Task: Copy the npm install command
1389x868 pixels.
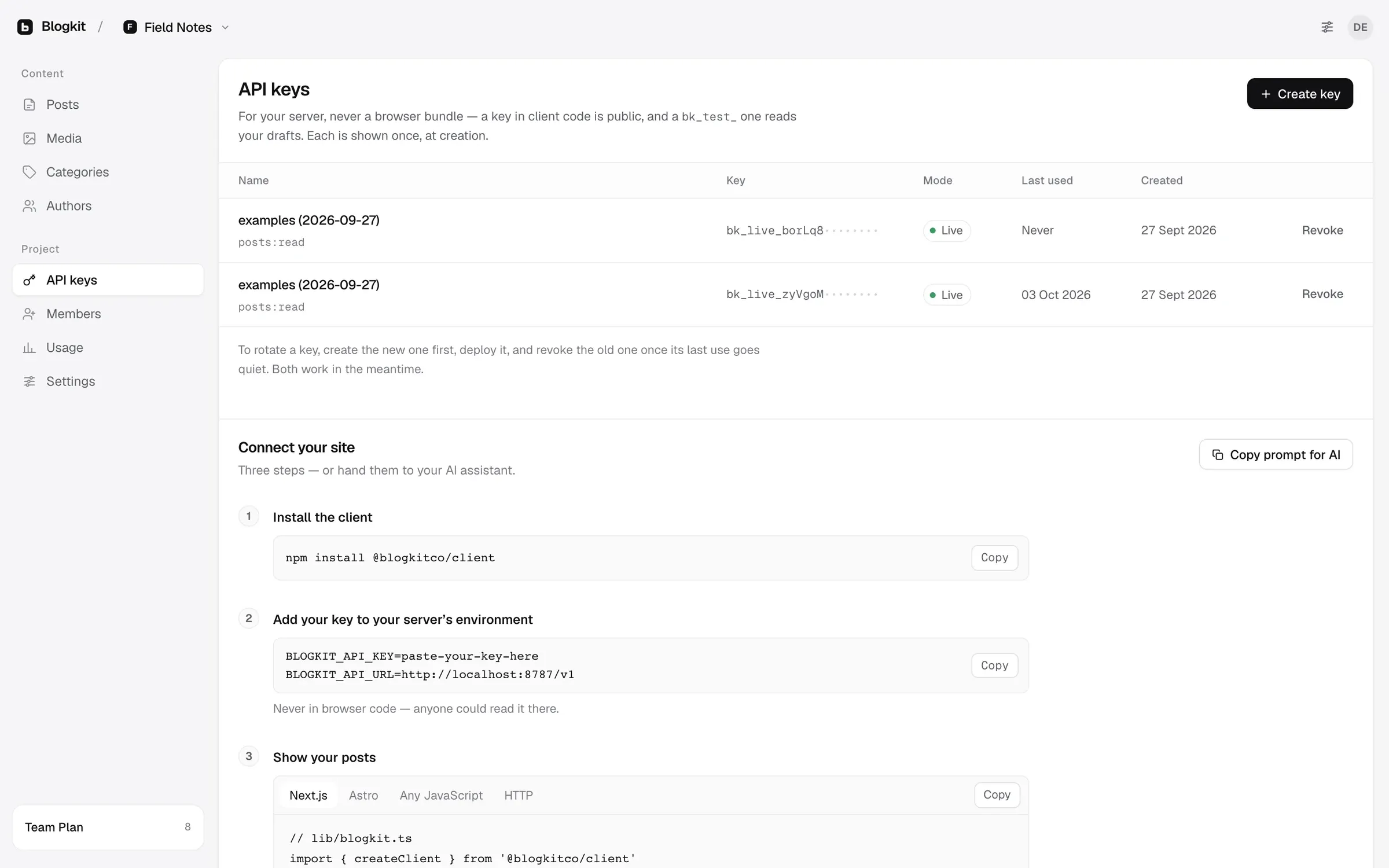Action: [994, 558]
